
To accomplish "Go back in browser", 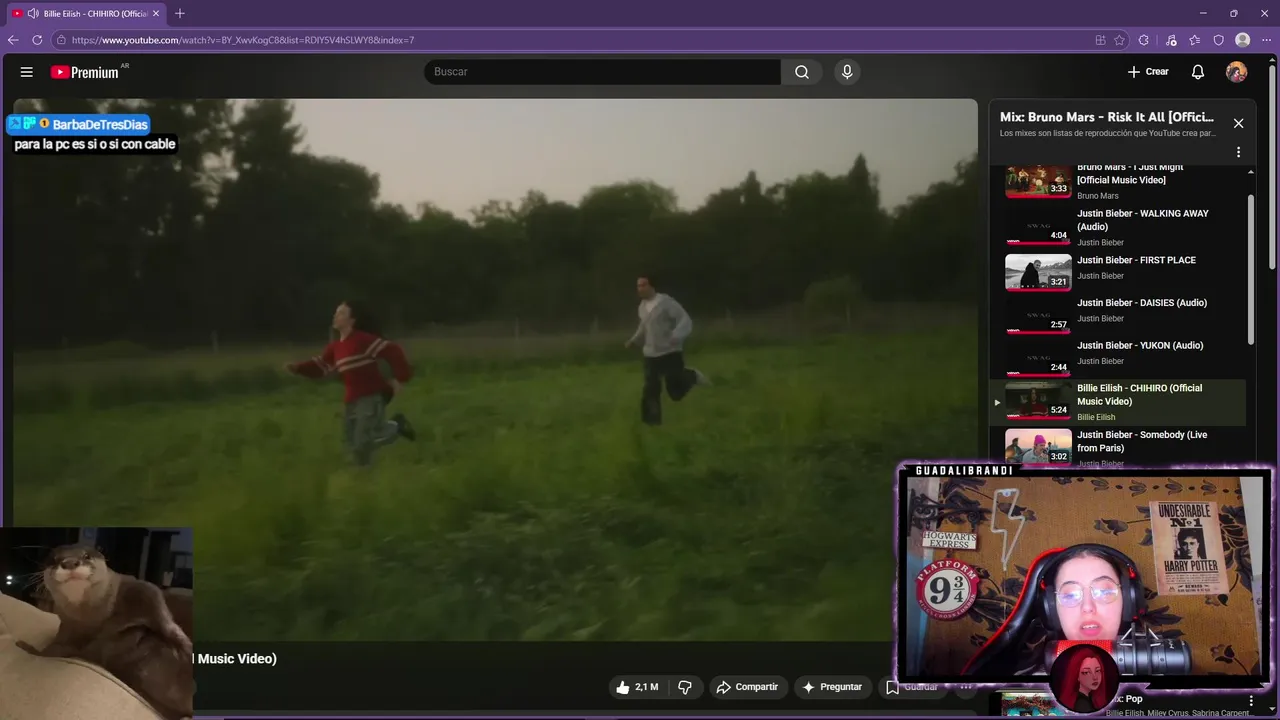I will pos(13,40).
